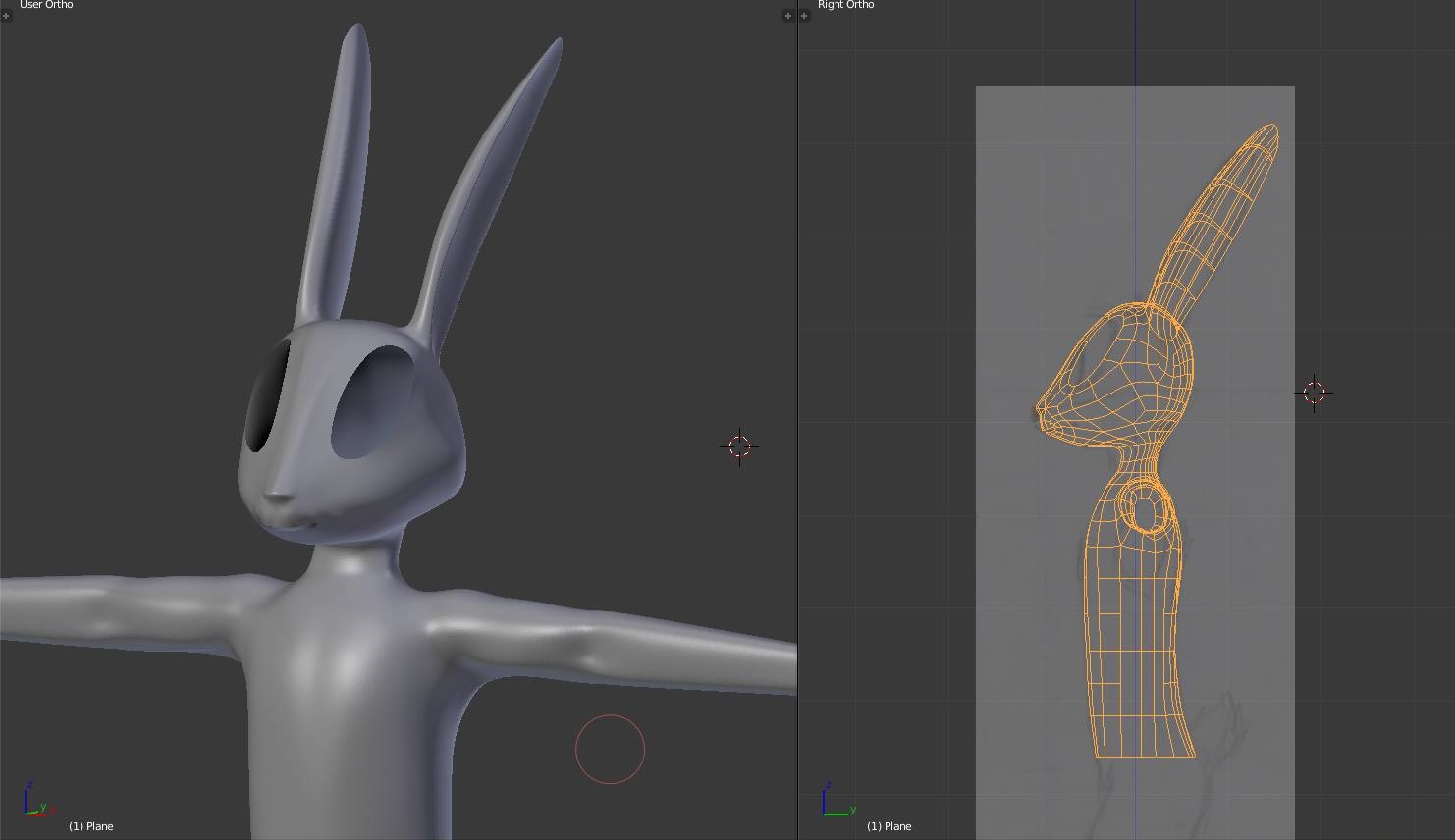This screenshot has height=840, width=1455.
Task: Click the 3D cursor in User Ortho view
Action: click(x=739, y=446)
